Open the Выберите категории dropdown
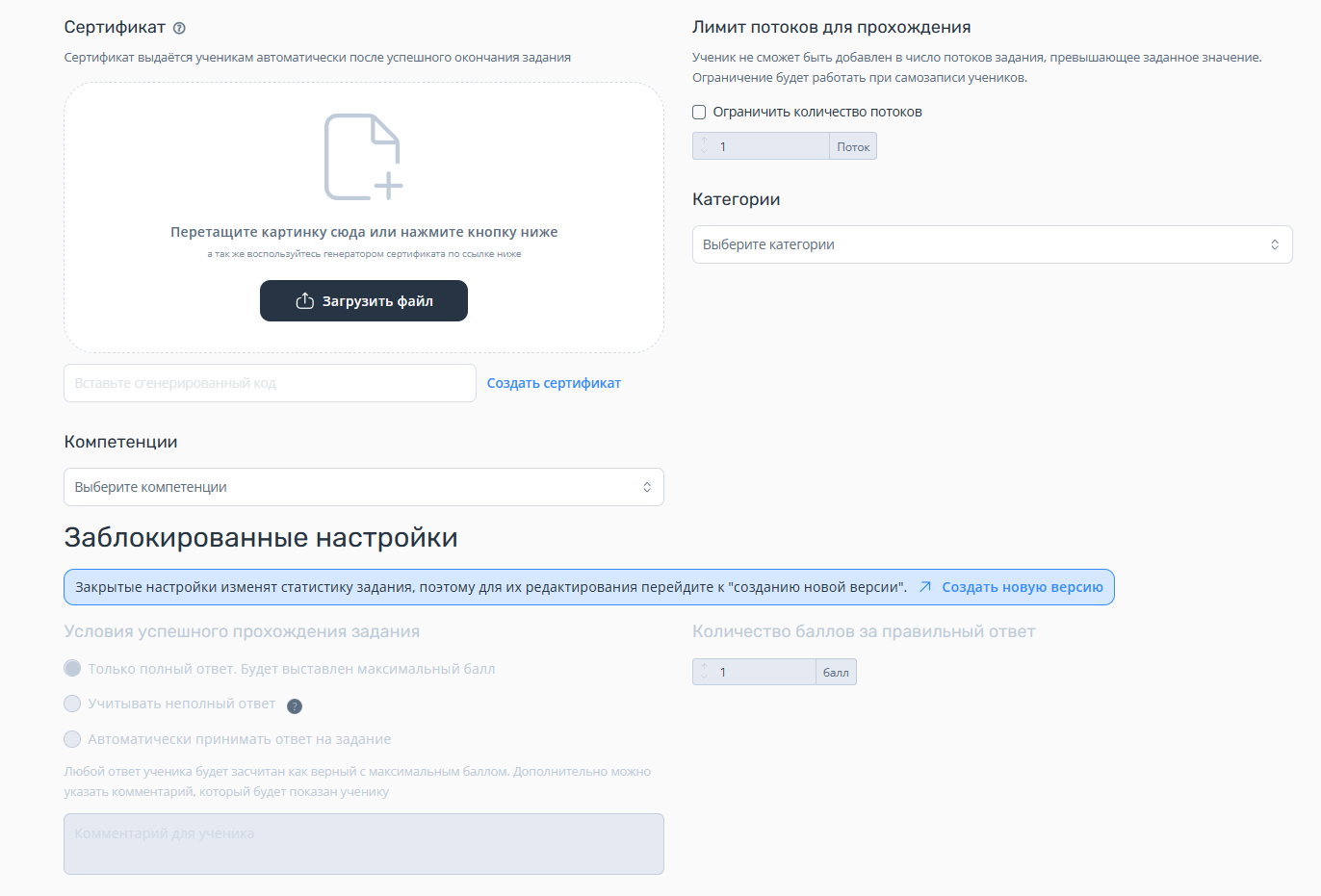 tap(992, 244)
